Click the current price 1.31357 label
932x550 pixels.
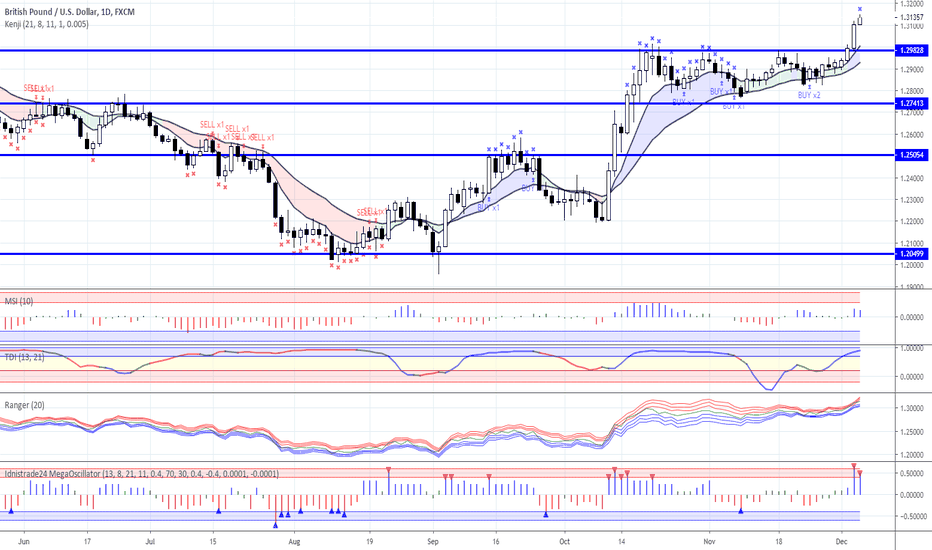(x=910, y=18)
